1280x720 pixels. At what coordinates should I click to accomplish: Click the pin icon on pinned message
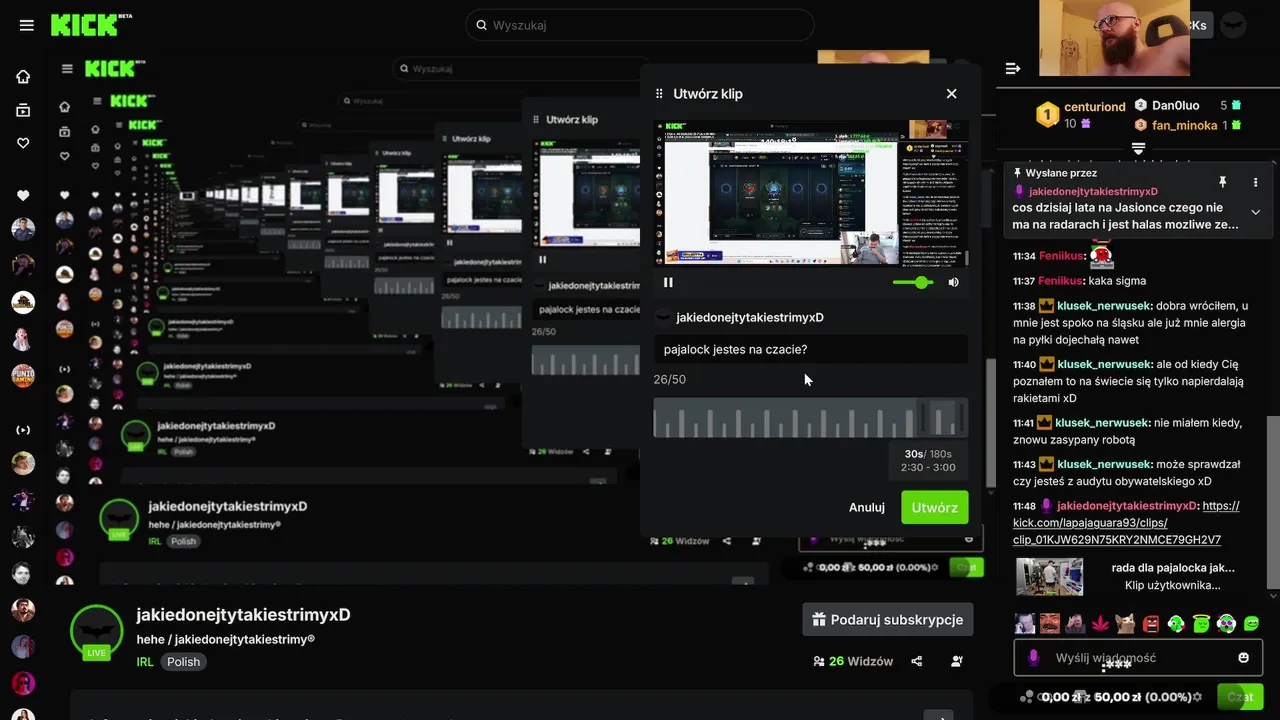click(1222, 182)
